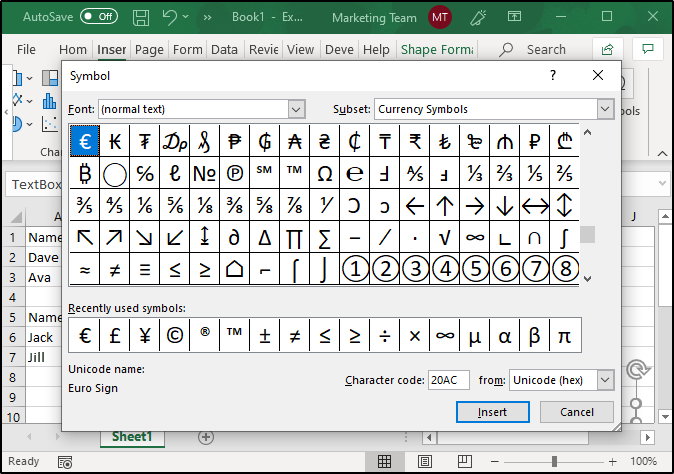Add a new sheet with plus icon

pyautogui.click(x=206, y=437)
